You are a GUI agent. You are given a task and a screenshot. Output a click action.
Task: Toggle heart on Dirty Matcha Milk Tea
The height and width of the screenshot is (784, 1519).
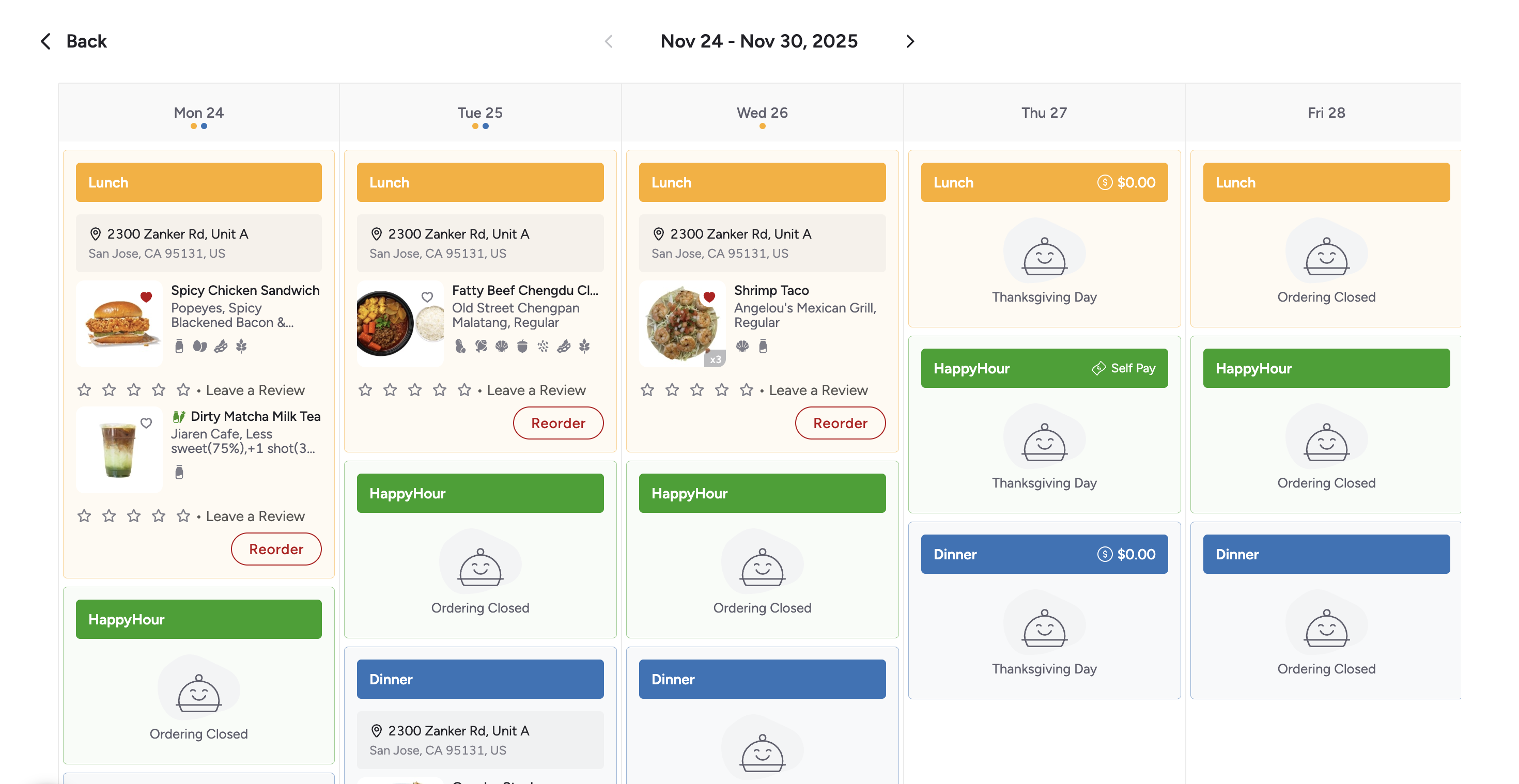(146, 422)
